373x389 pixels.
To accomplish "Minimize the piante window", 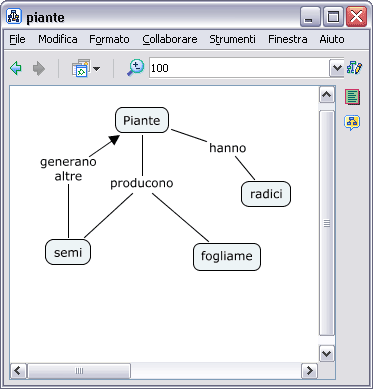I will (310, 16).
